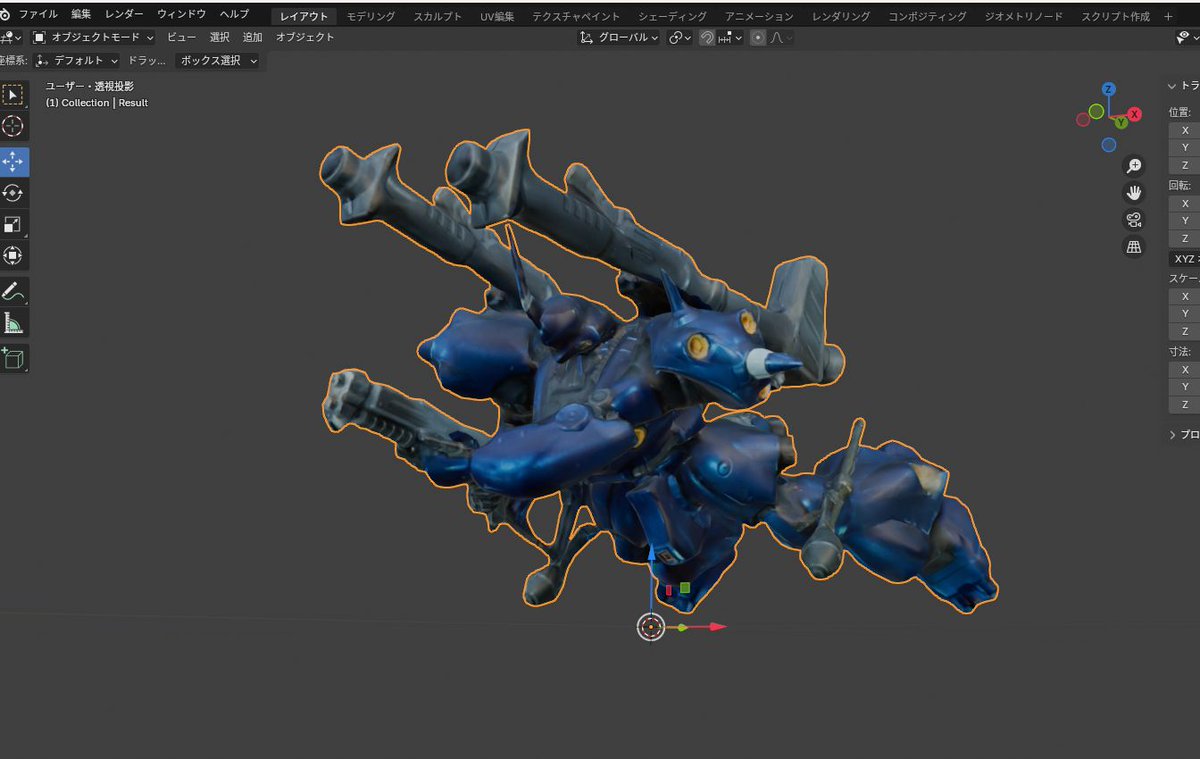Select the Select Box tool
The width and height of the screenshot is (1200, 759).
tap(13, 95)
